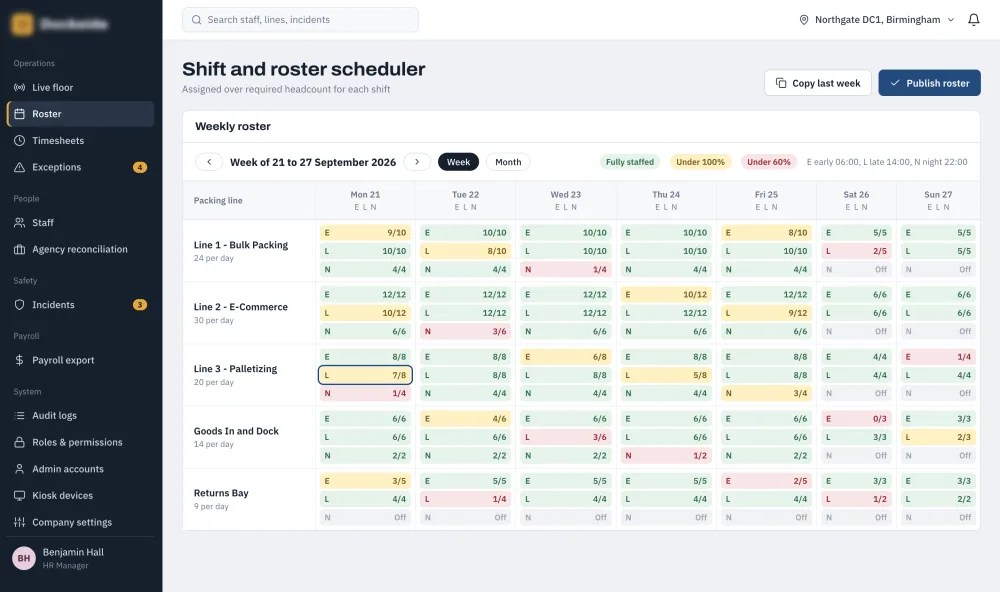Viewport: 1000px width, 592px height.
Task: Select Line 3 Palletizing Monday late 7/8 cell
Action: click(x=365, y=375)
